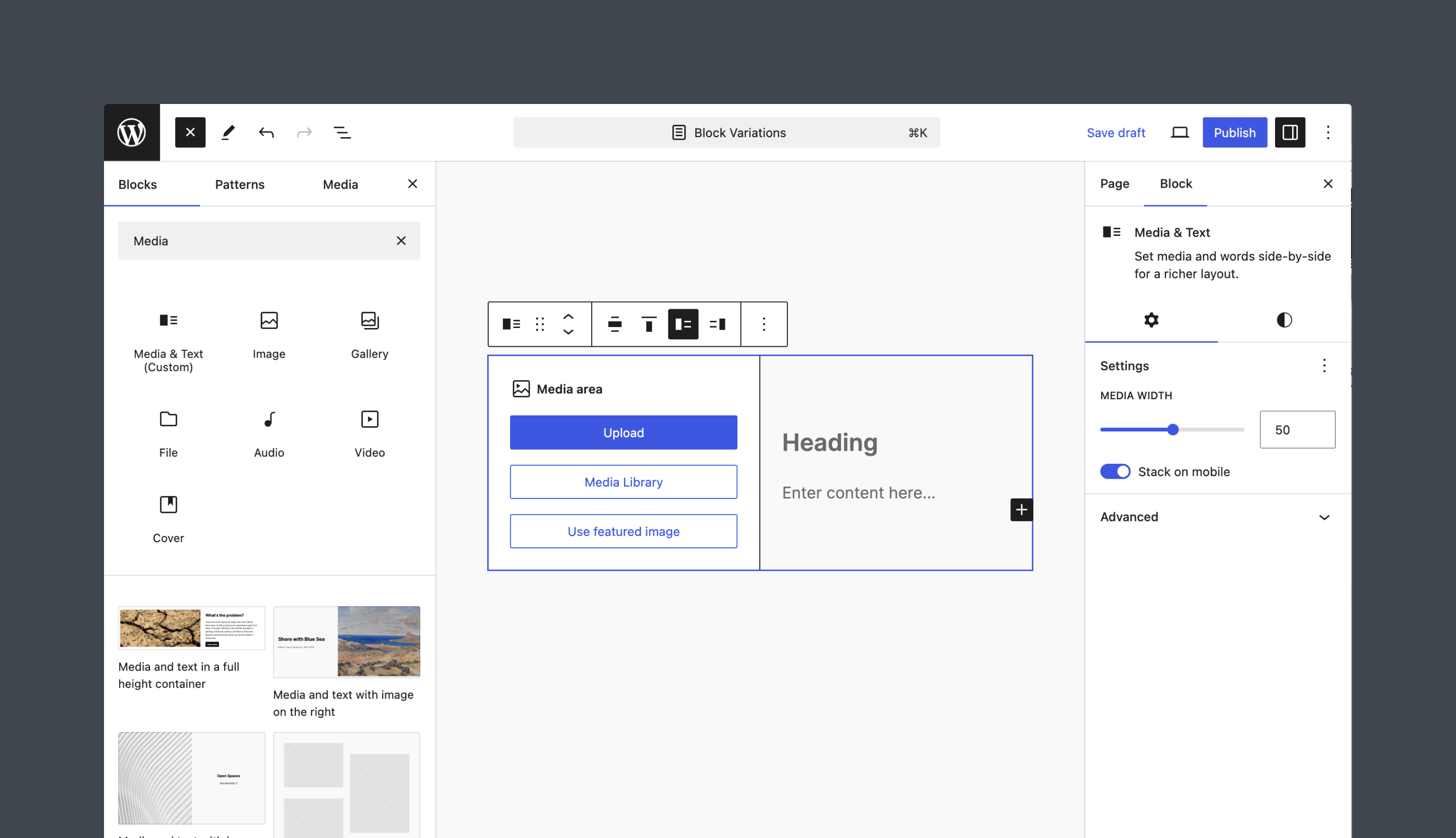The height and width of the screenshot is (838, 1456).
Task: Insert the File block
Action: pyautogui.click(x=168, y=434)
